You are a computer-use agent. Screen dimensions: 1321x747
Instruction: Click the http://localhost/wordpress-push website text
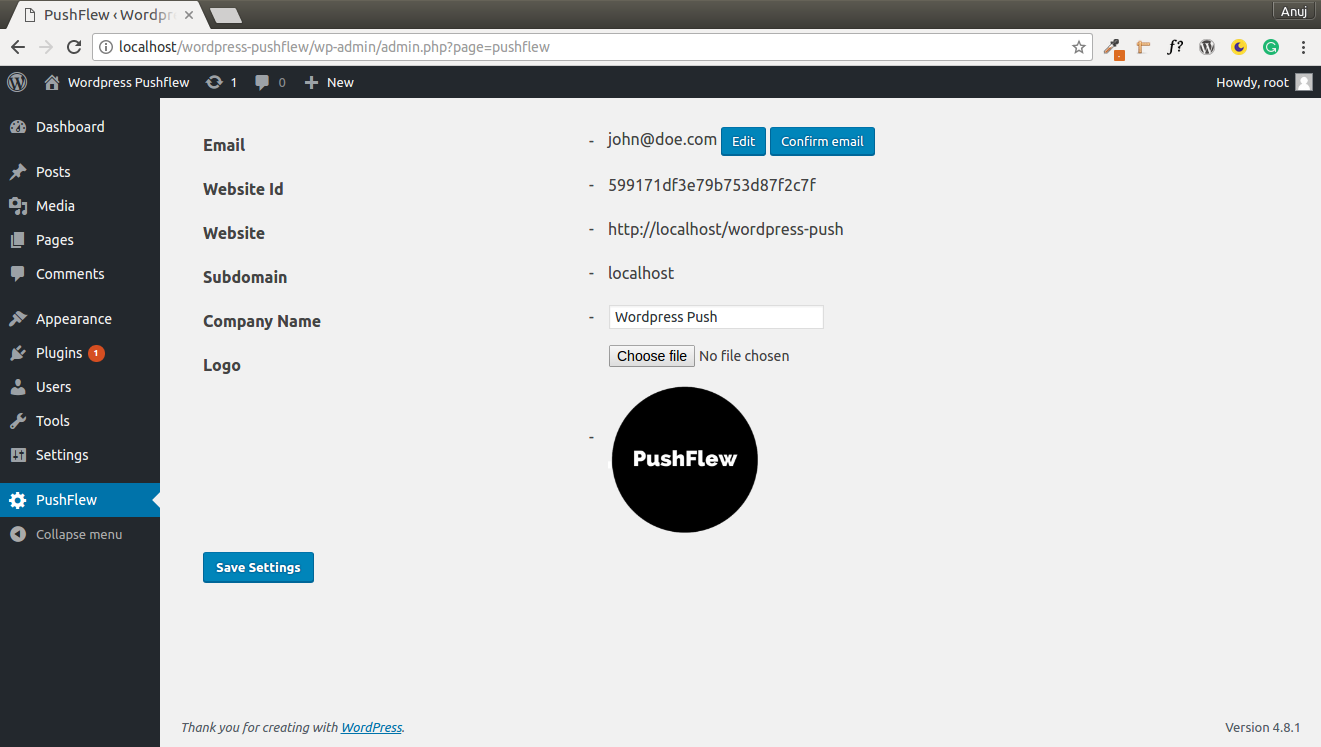click(x=726, y=229)
